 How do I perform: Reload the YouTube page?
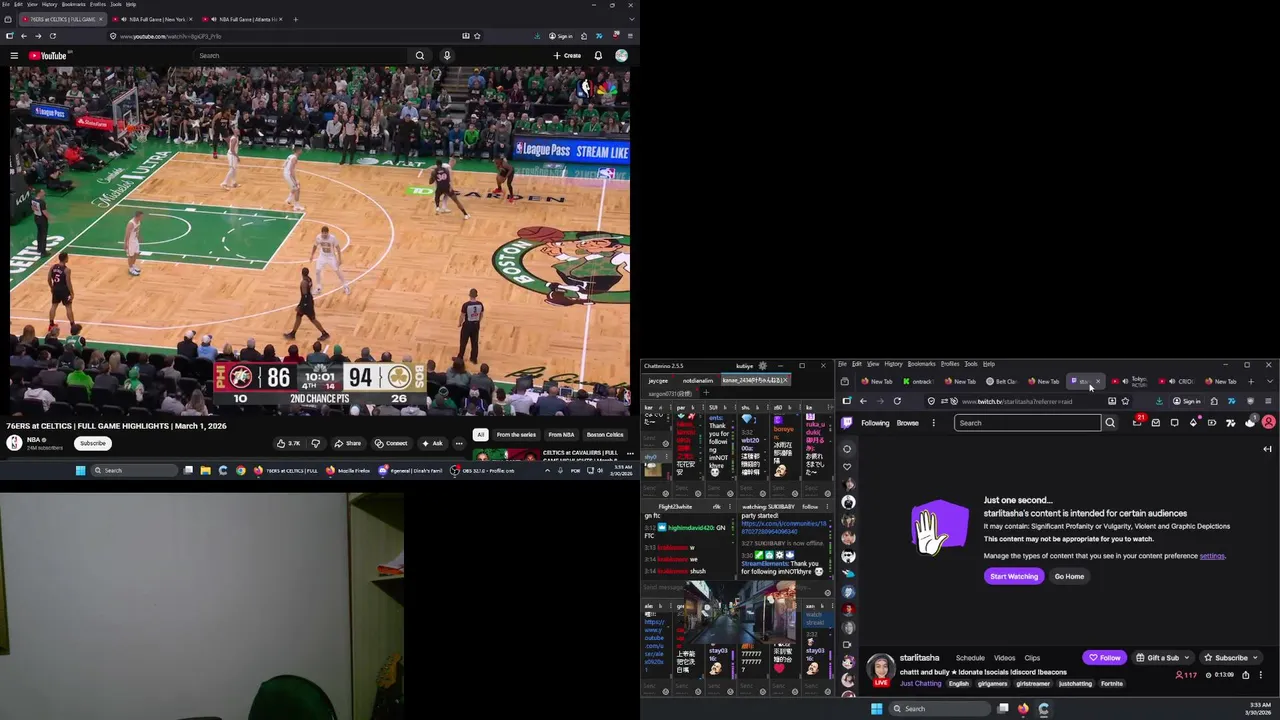pyautogui.click(x=52, y=36)
